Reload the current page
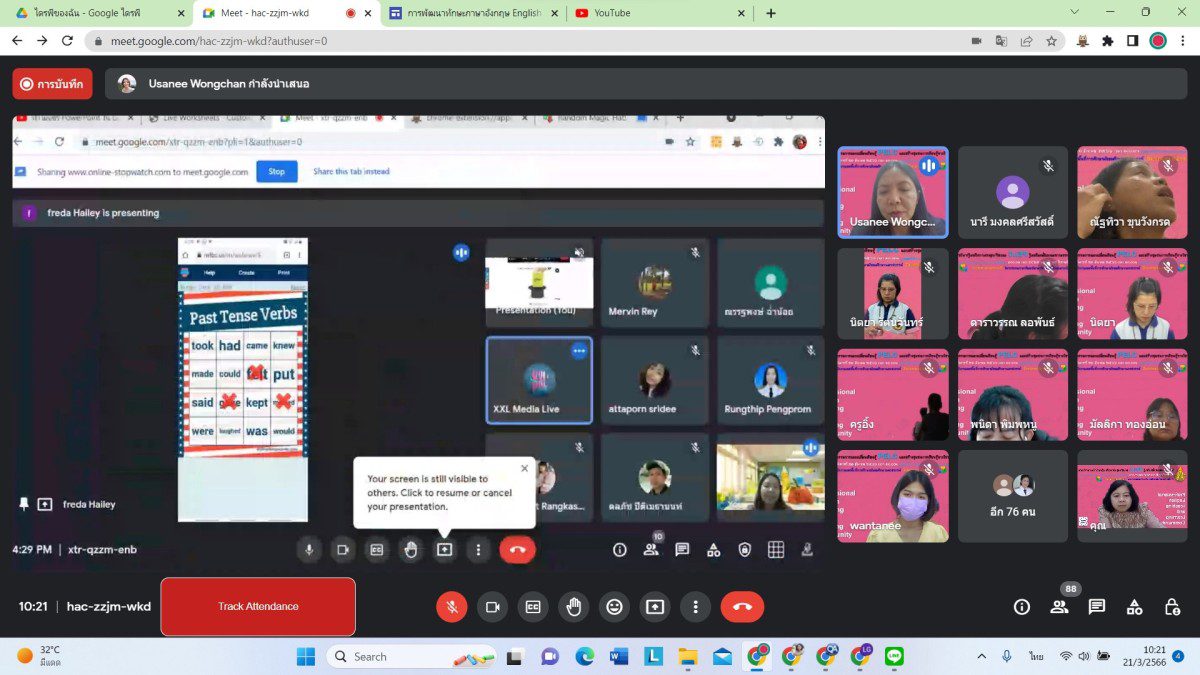 pos(67,41)
